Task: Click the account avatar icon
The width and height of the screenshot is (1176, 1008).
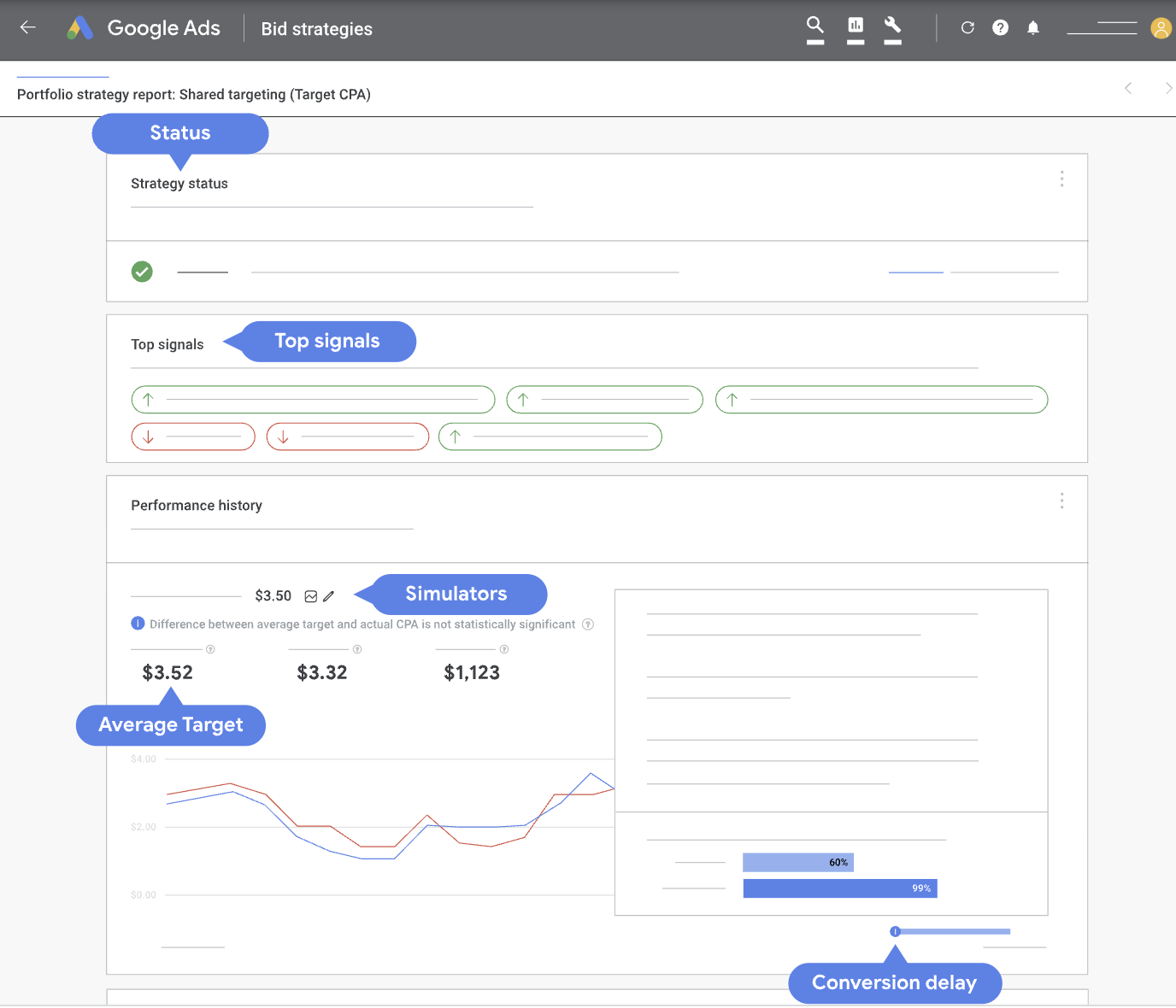Action: pos(1161,28)
